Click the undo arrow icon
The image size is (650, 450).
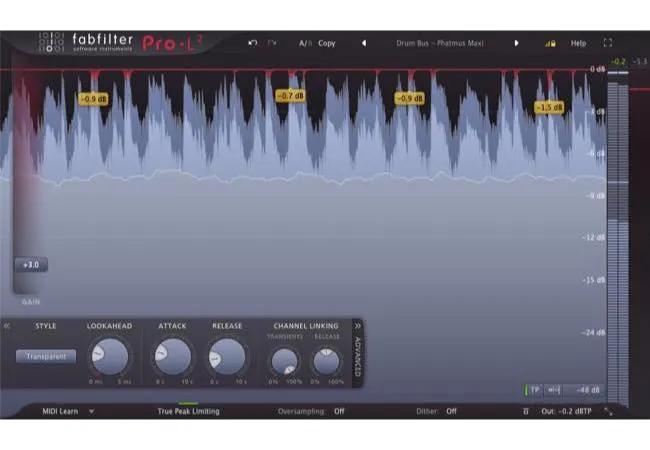coord(253,43)
